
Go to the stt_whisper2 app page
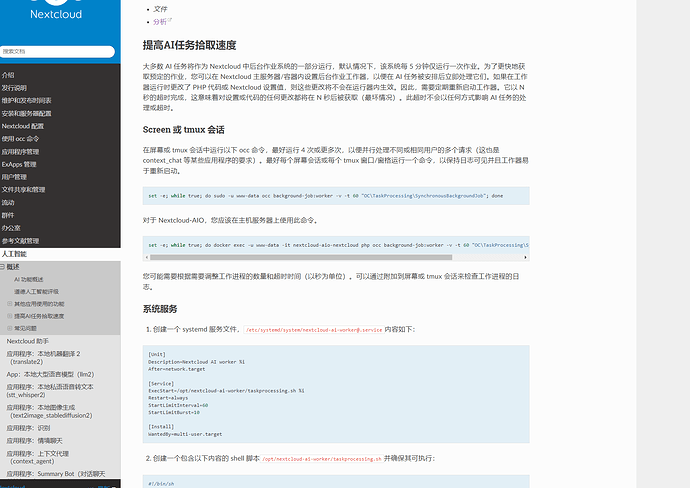tap(50, 390)
